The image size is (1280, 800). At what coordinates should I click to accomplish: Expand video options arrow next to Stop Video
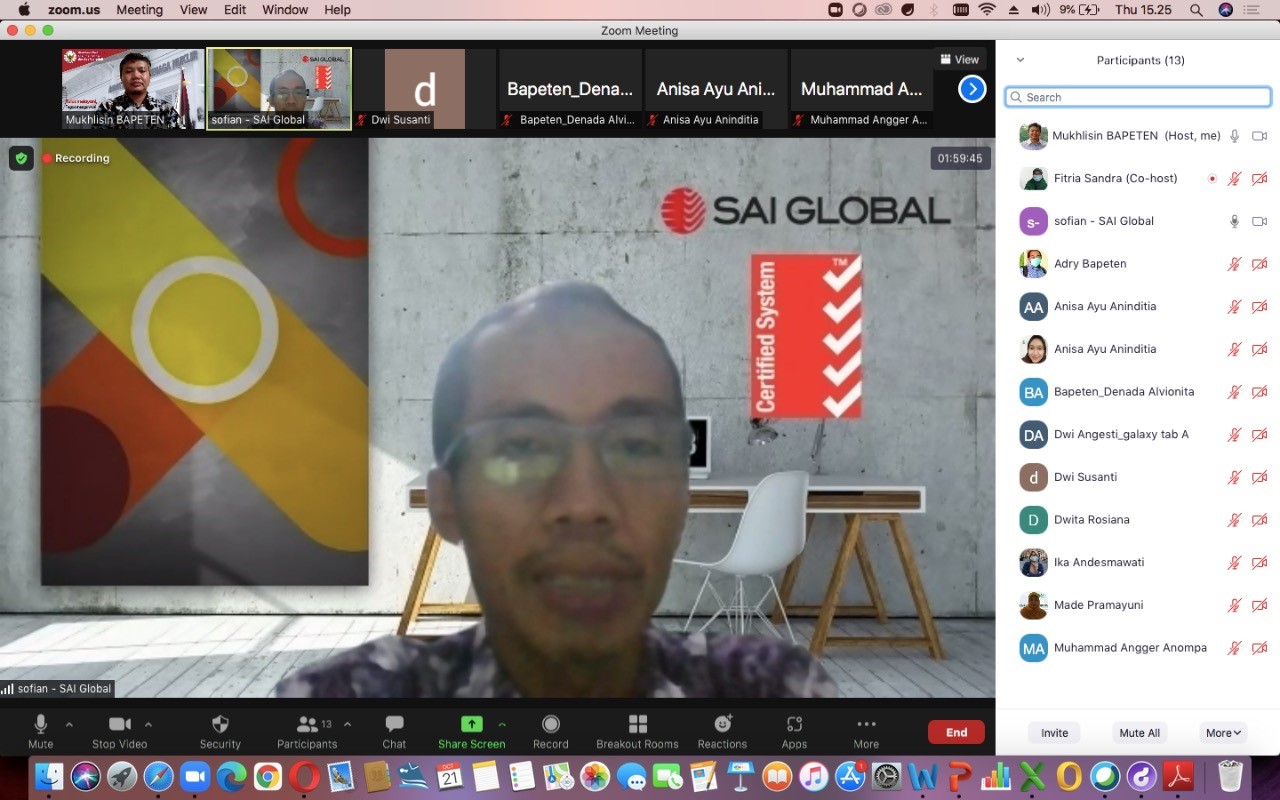148,724
